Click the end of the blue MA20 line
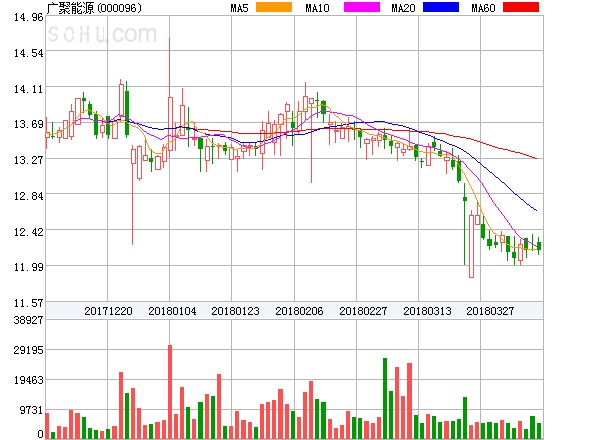Screen dimensions: 600x440 (x=536, y=210)
